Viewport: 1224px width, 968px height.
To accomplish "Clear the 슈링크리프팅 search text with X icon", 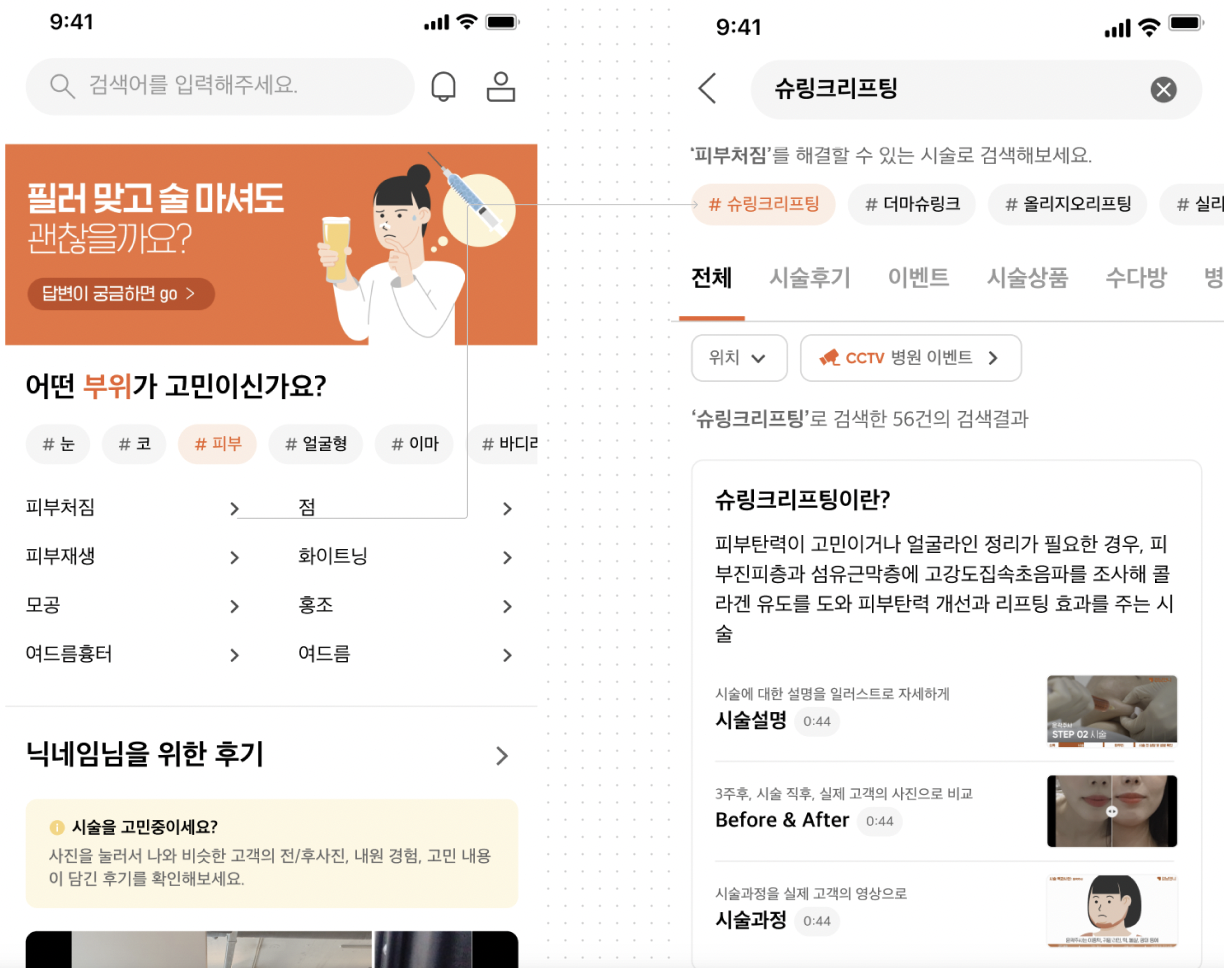I will [1162, 89].
